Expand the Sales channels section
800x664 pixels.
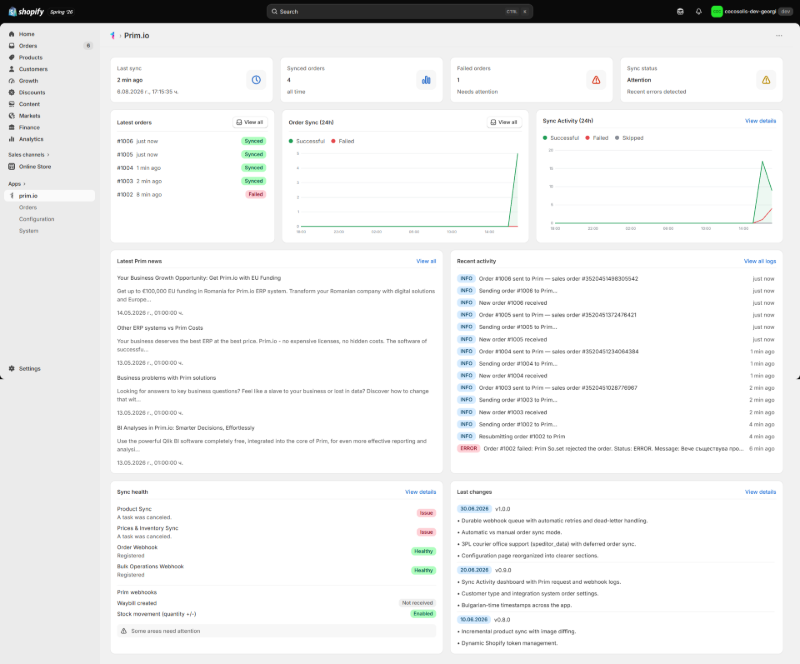click(29, 155)
